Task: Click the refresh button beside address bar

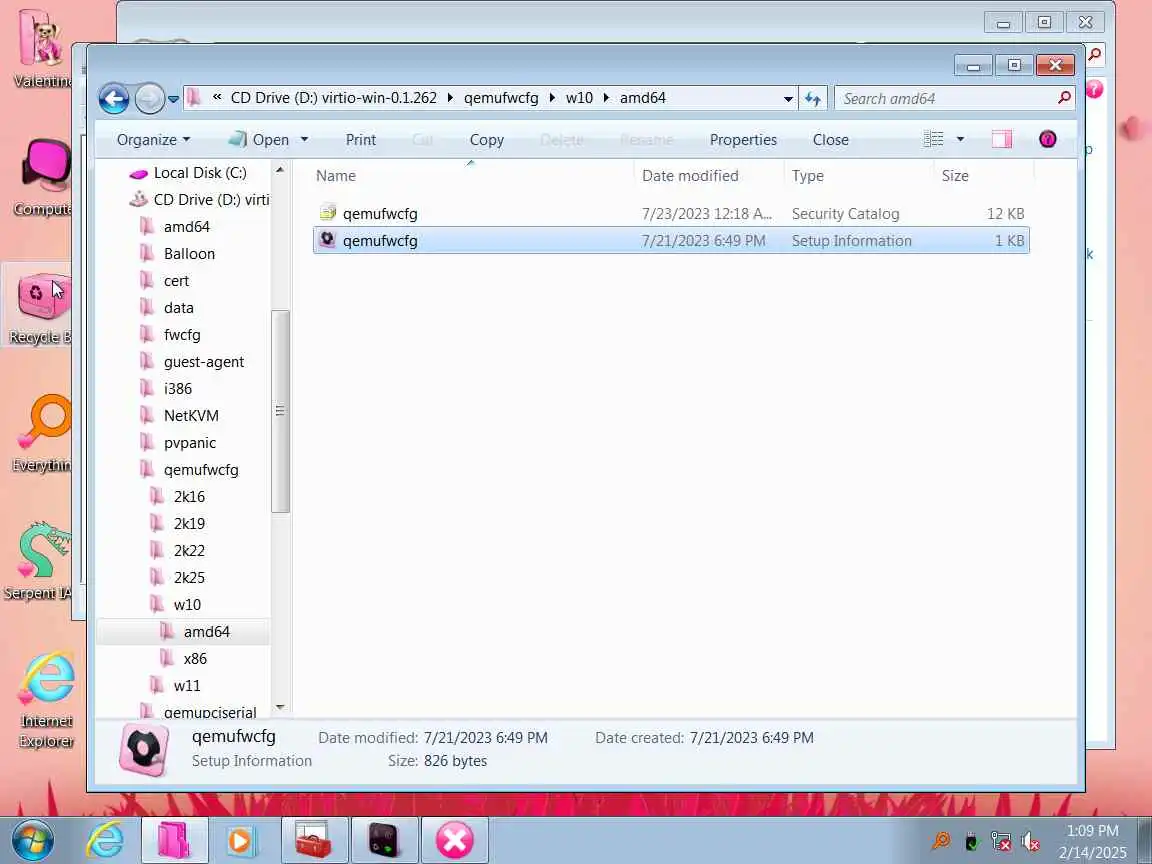Action: coord(813,98)
